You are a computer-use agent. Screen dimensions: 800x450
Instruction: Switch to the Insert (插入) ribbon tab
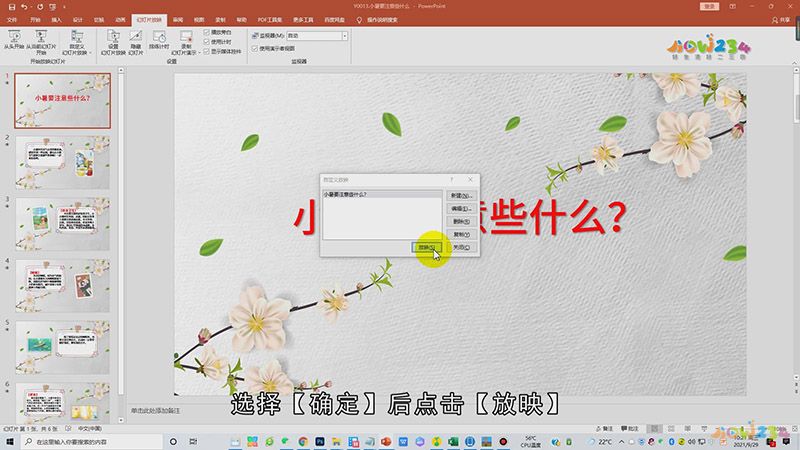tap(56, 20)
